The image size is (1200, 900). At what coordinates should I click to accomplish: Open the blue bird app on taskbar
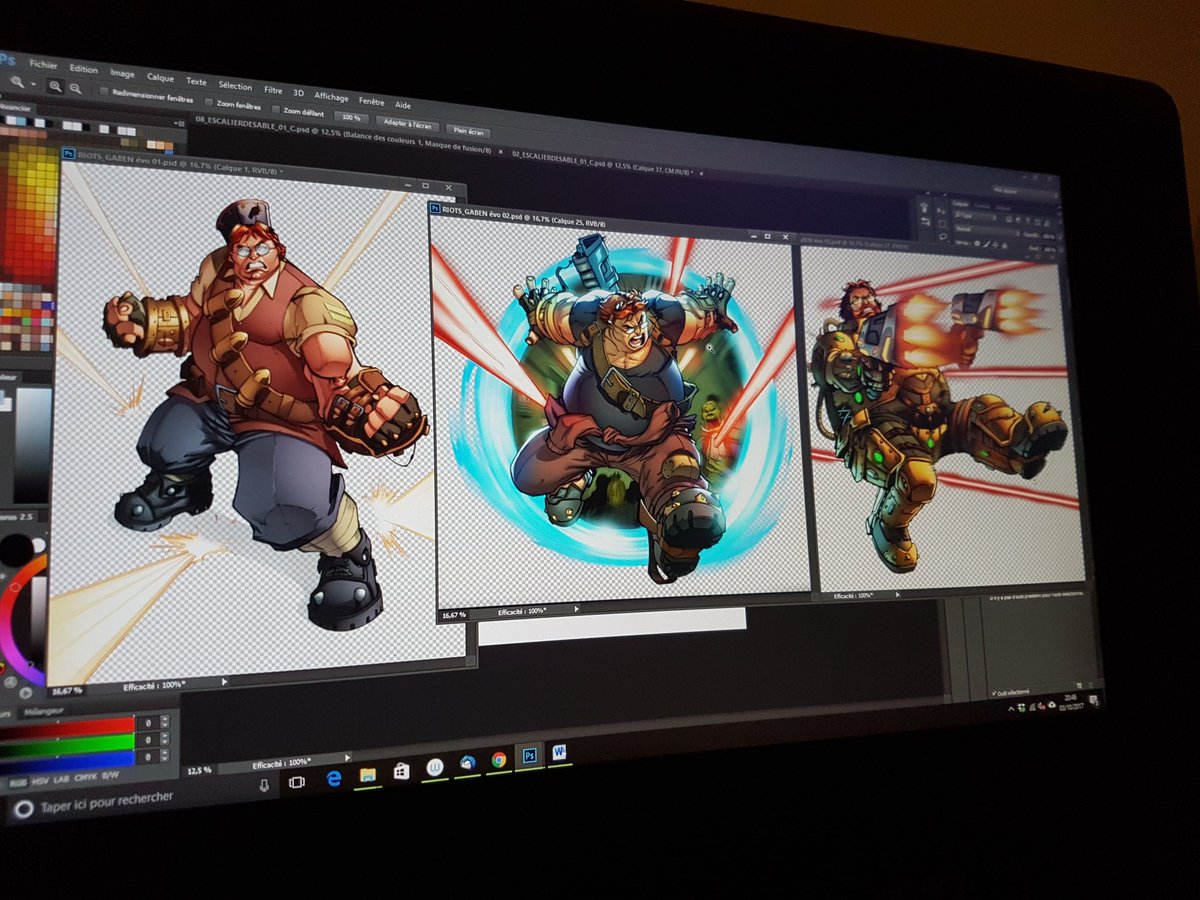[467, 763]
